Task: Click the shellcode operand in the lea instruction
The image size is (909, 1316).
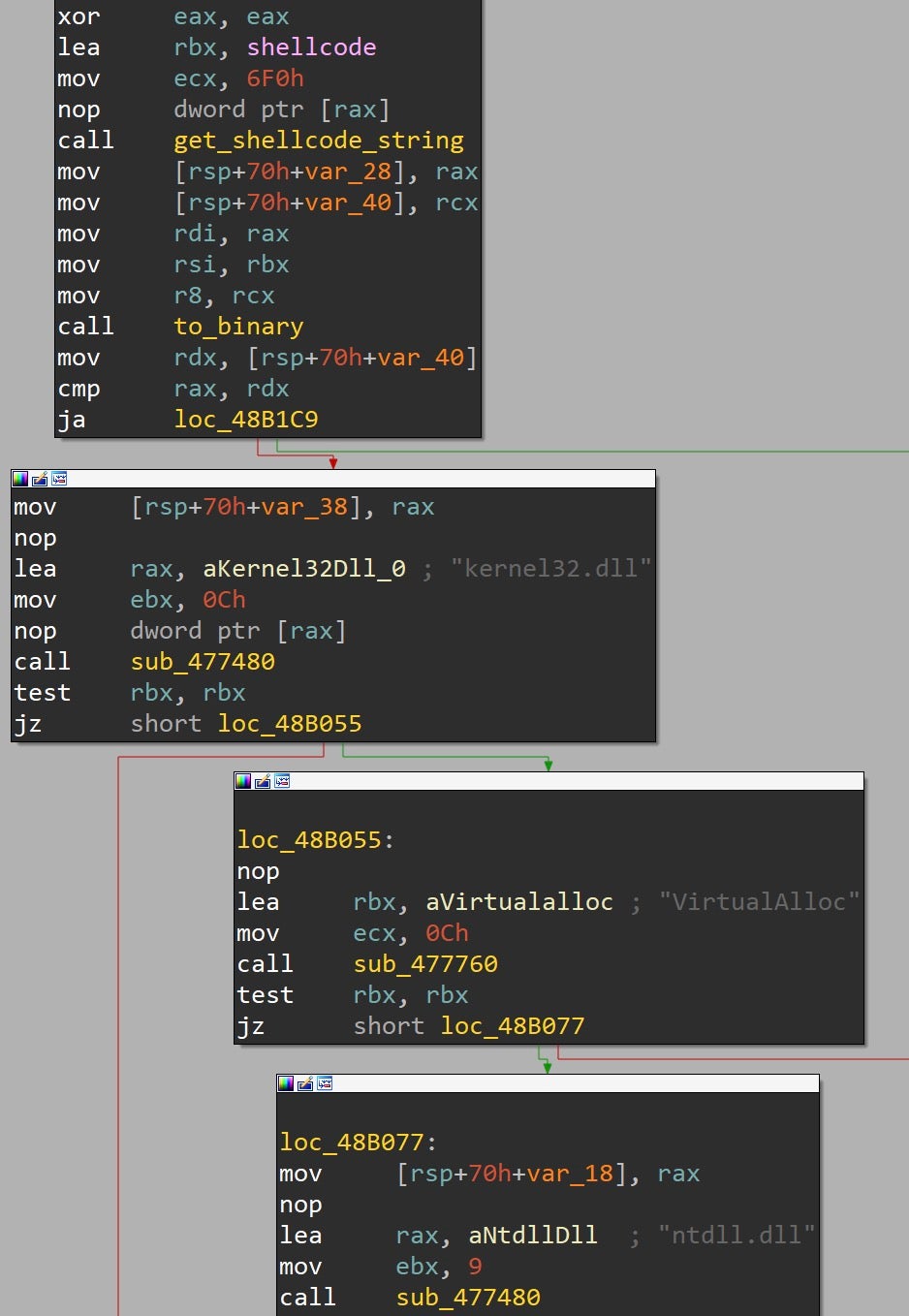Action: pyautogui.click(x=311, y=47)
